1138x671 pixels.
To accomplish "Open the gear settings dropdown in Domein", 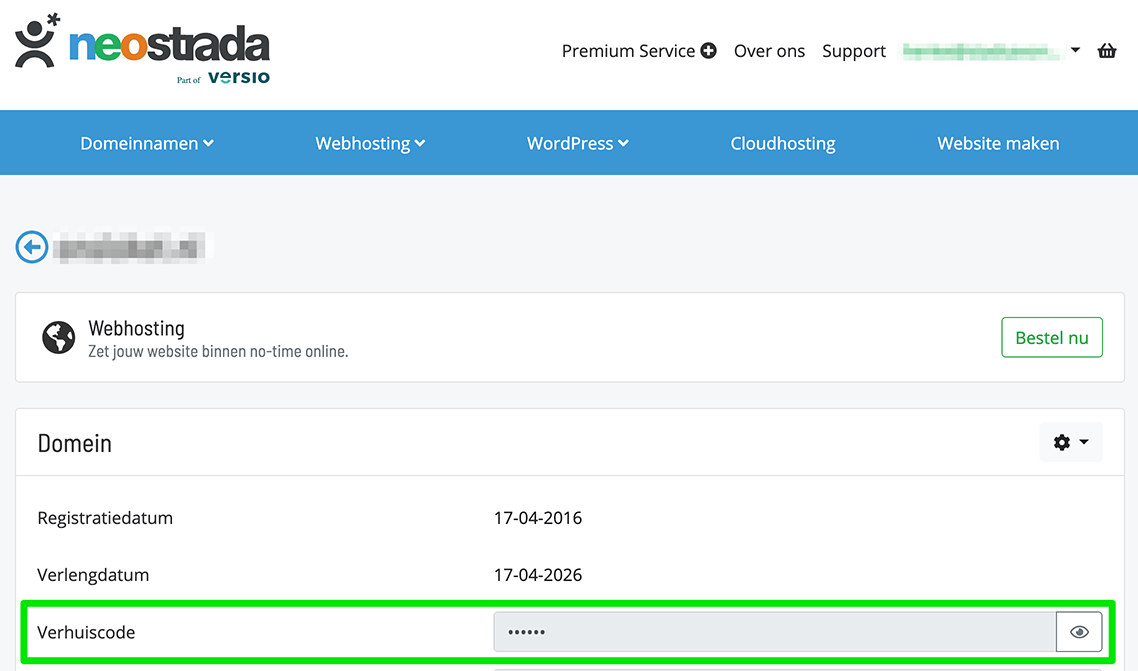I will pyautogui.click(x=1071, y=442).
